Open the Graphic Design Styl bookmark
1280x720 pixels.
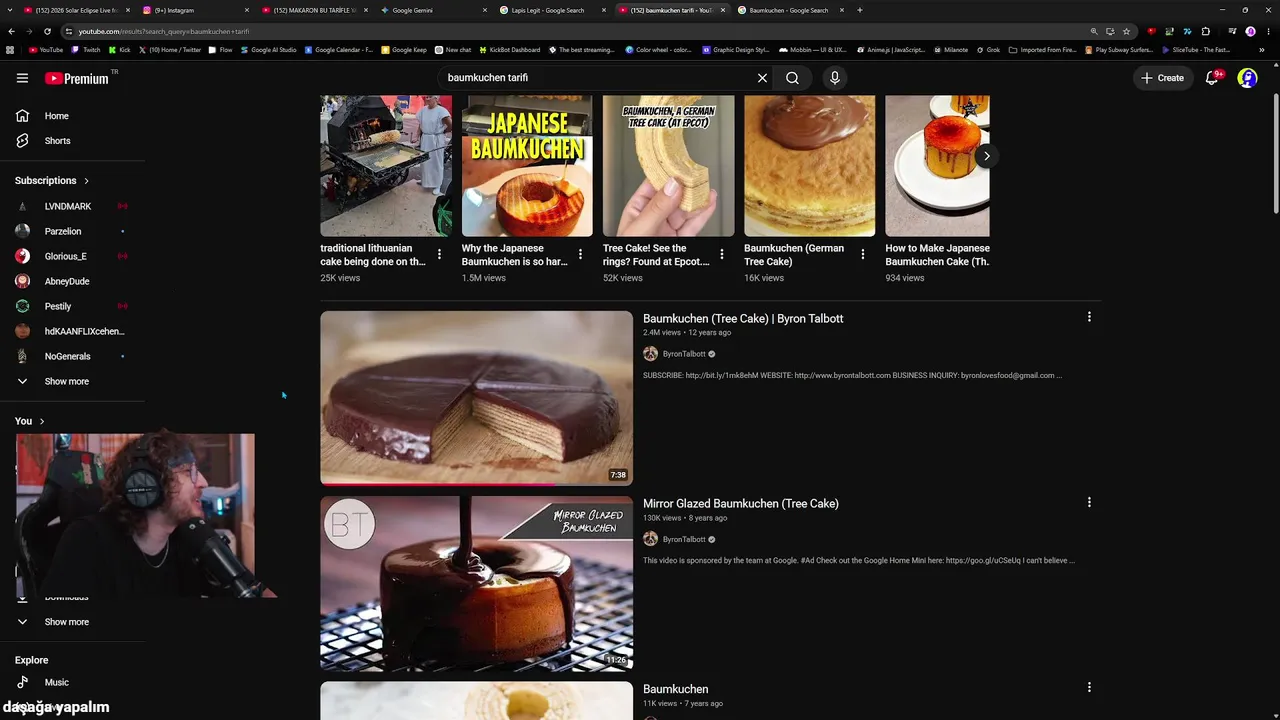coord(736,49)
